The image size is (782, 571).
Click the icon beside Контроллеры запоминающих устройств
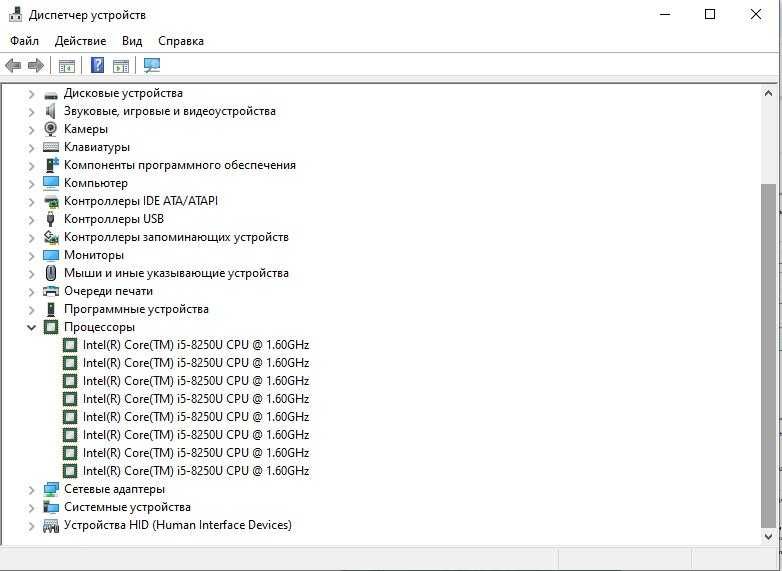[x=51, y=237]
